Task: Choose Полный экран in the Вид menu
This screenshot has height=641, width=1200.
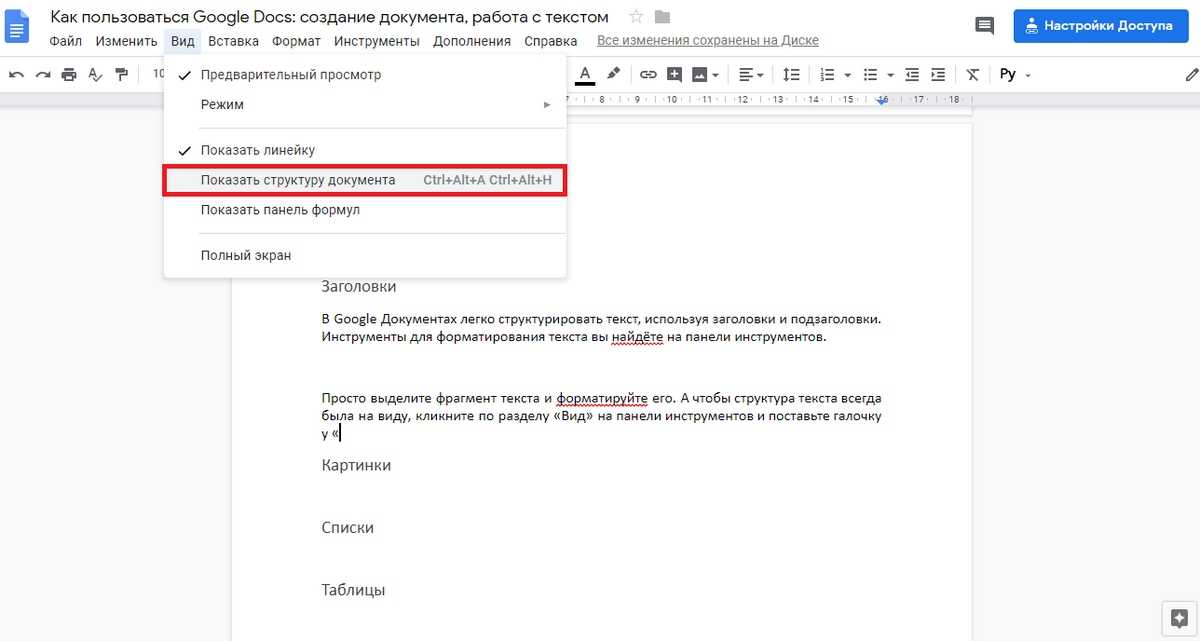Action: (x=365, y=255)
